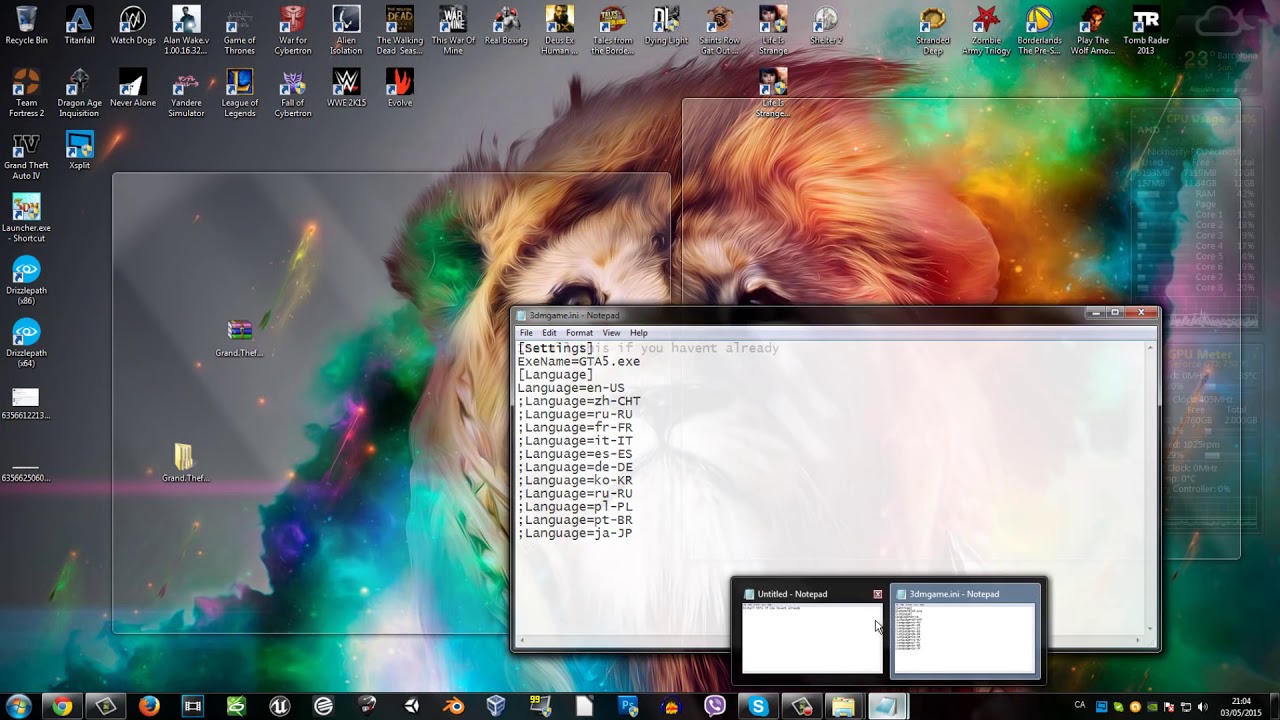Select the Grand Theft folder icon
This screenshot has height=720, width=1280.
pyautogui.click(x=185, y=462)
